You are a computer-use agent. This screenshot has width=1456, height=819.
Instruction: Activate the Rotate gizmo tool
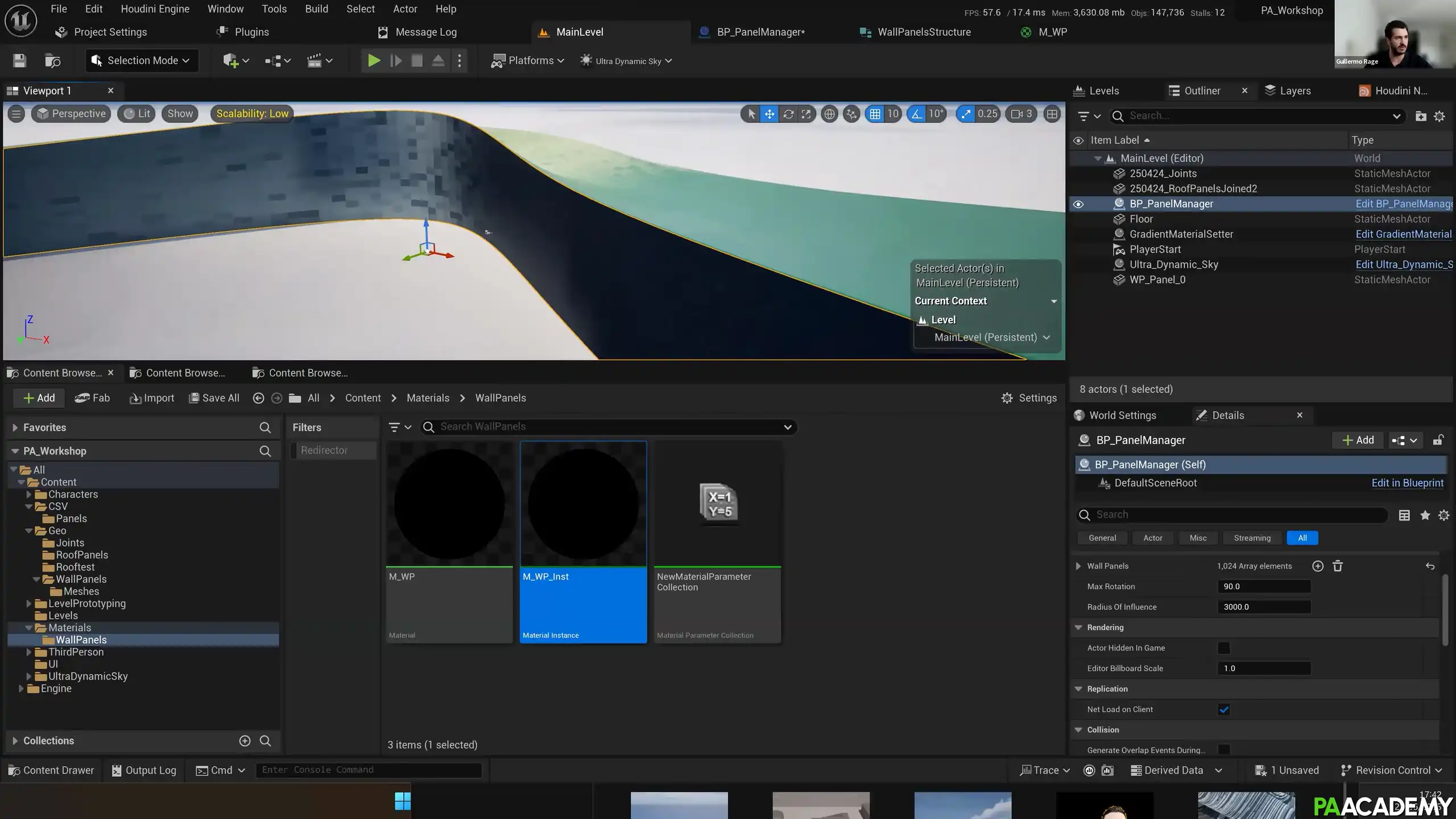pyautogui.click(x=788, y=114)
